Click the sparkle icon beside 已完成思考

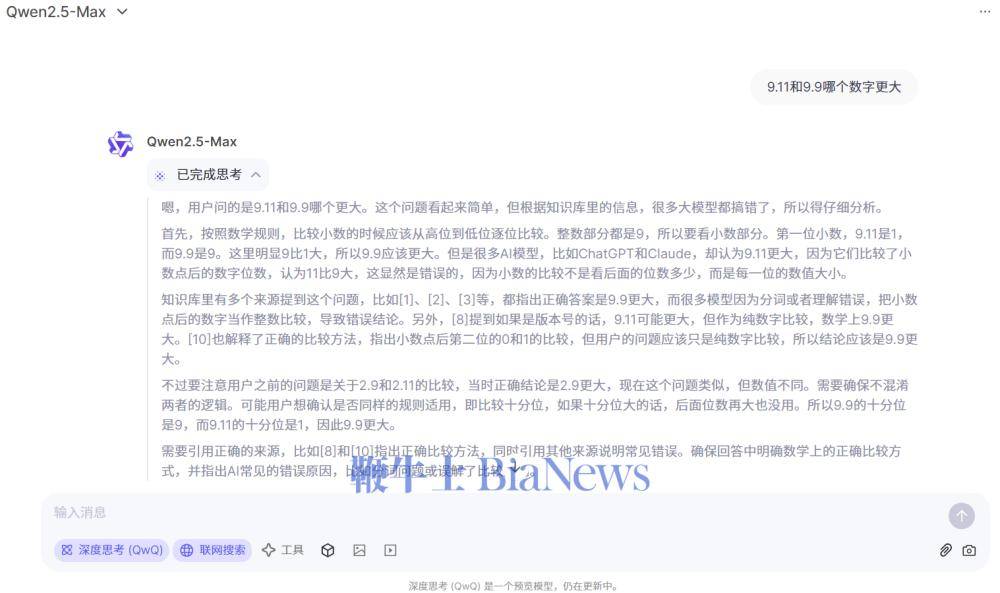(160, 175)
